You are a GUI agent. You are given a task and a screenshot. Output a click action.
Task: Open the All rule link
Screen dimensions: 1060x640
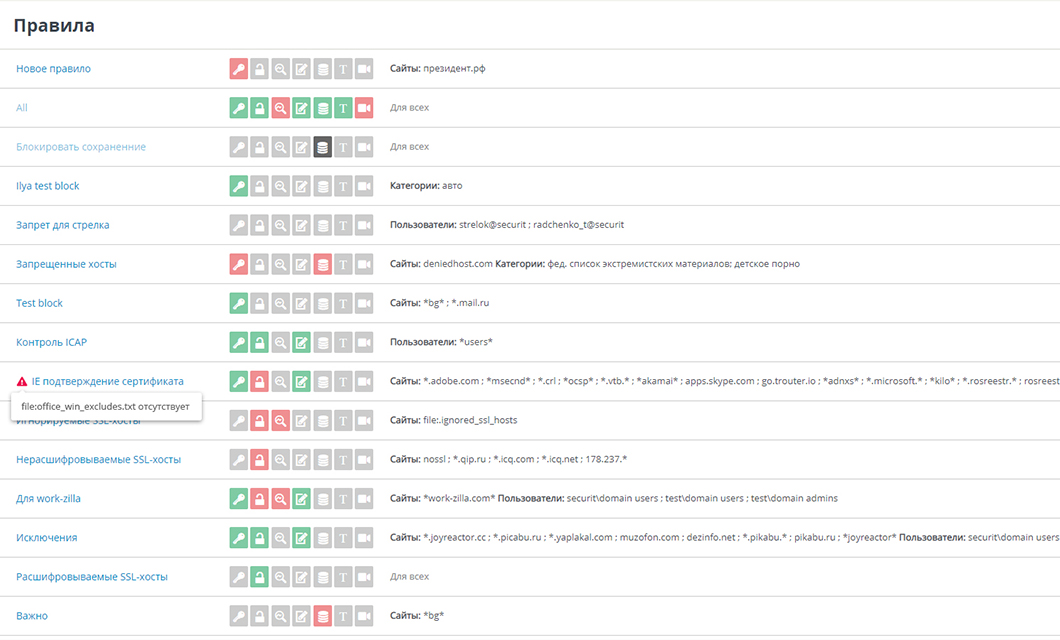tap(22, 107)
